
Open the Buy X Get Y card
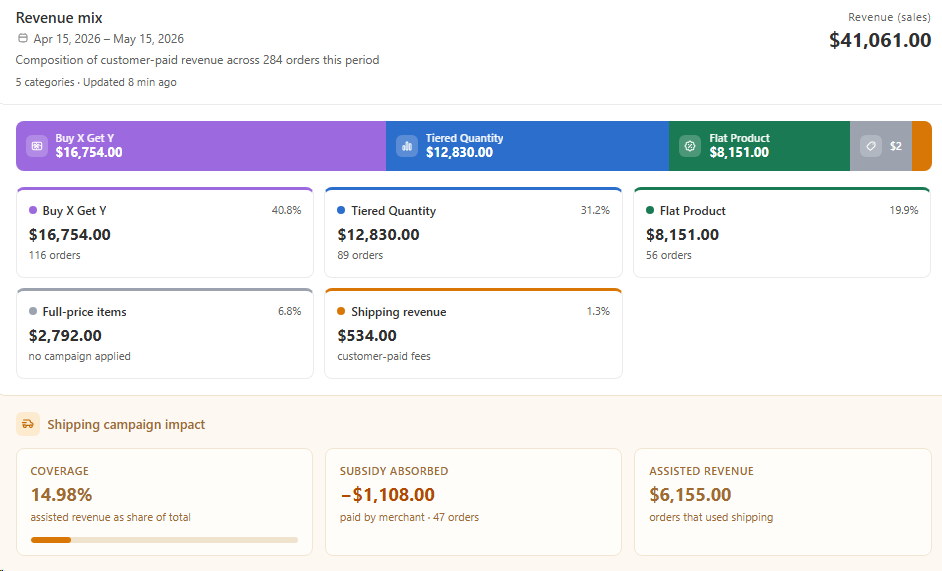coord(165,233)
